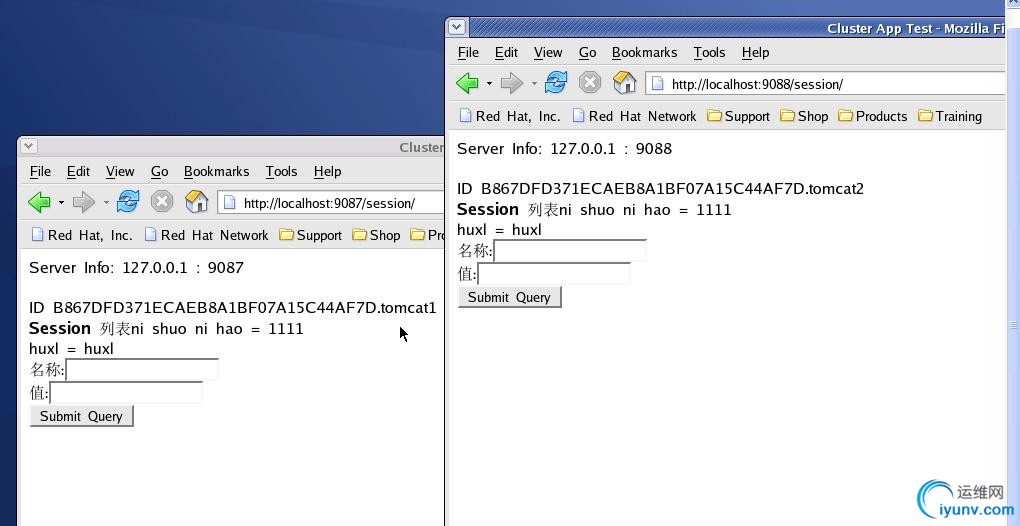The height and width of the screenshot is (526, 1020).
Task: Open Red Hat, Inc. bookmark in 9088 window
Action: [x=510, y=116]
